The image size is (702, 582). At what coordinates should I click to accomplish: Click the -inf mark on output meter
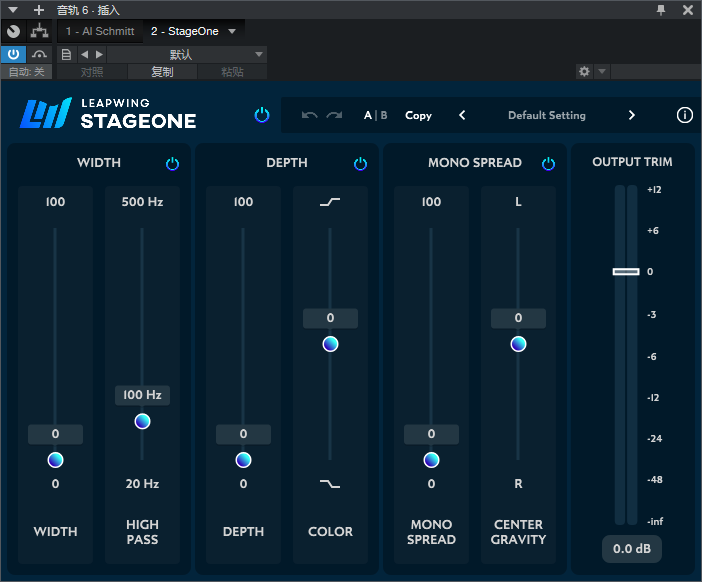coord(655,521)
